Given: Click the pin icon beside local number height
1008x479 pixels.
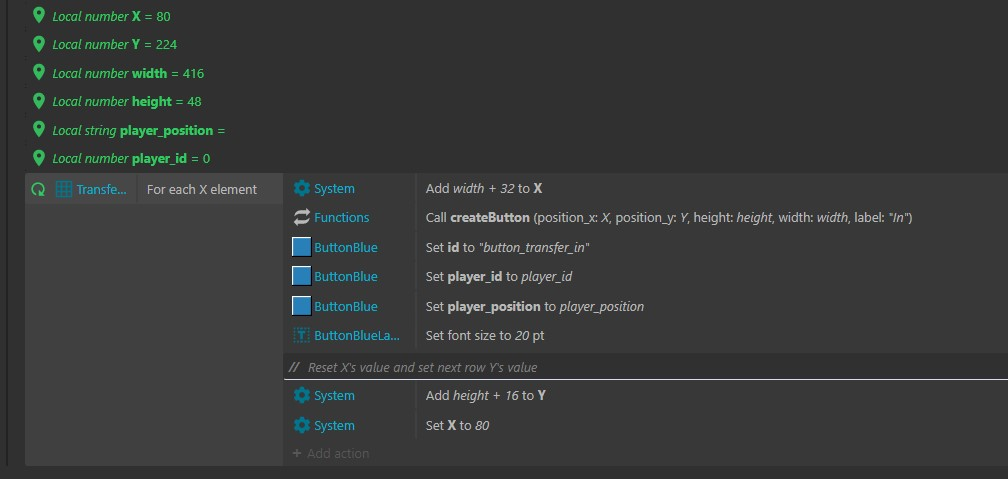Looking at the screenshot, I should coord(39,101).
